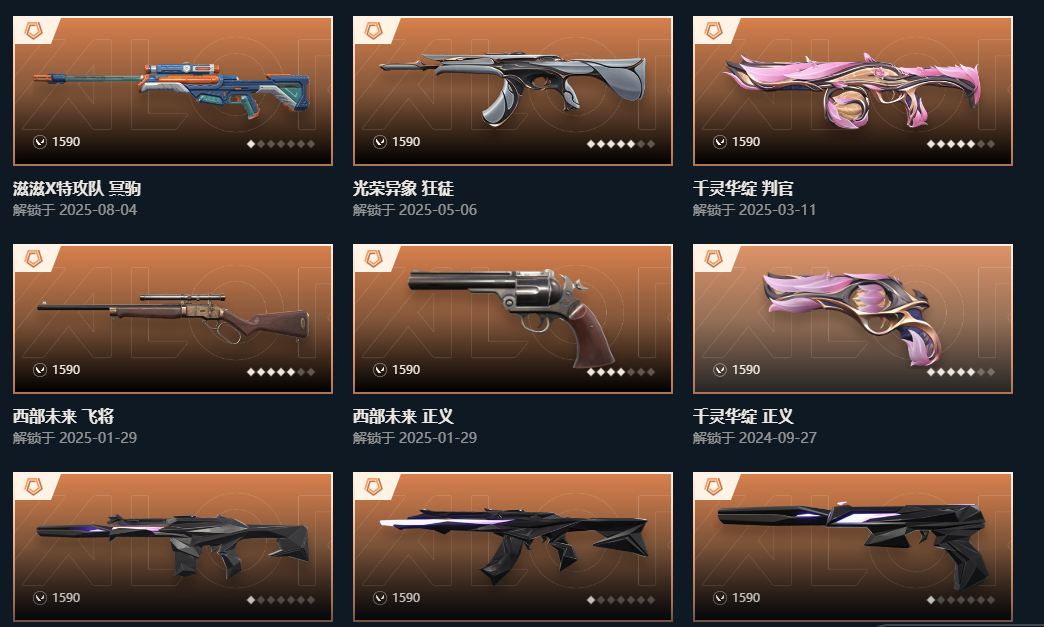
Task: Open the 西部未来 飞将 lever-action rifle image
Action: (x=173, y=318)
